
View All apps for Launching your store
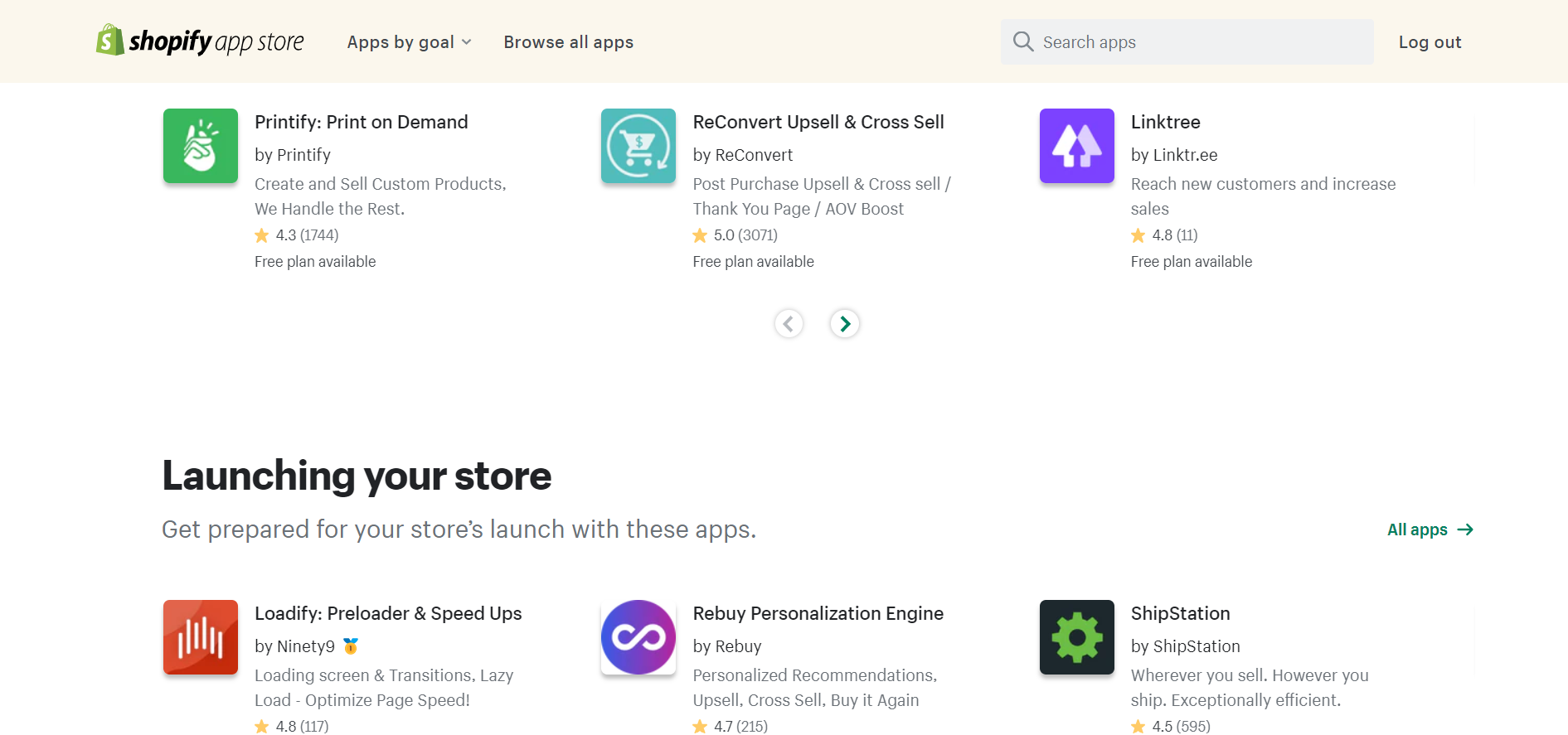1430,529
